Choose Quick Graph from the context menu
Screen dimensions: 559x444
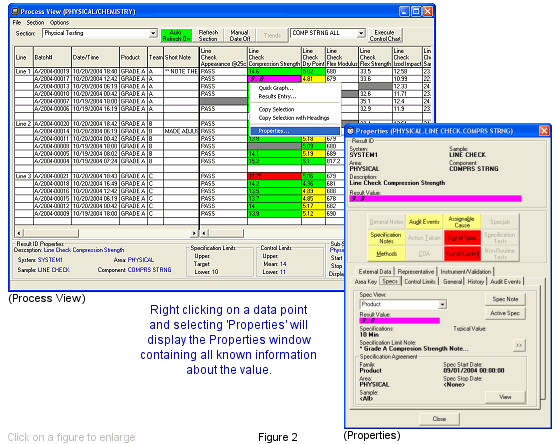(x=276, y=88)
